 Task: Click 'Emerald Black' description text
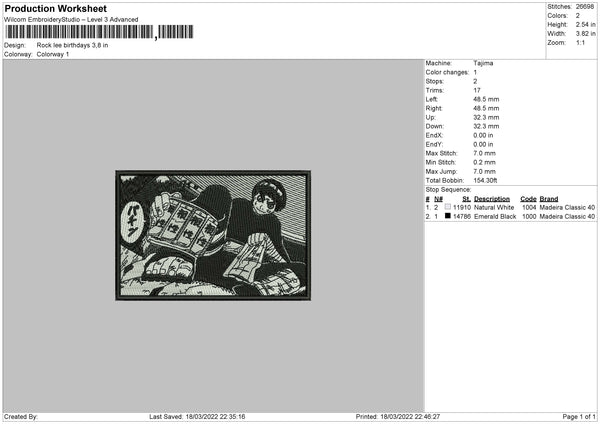pos(495,217)
